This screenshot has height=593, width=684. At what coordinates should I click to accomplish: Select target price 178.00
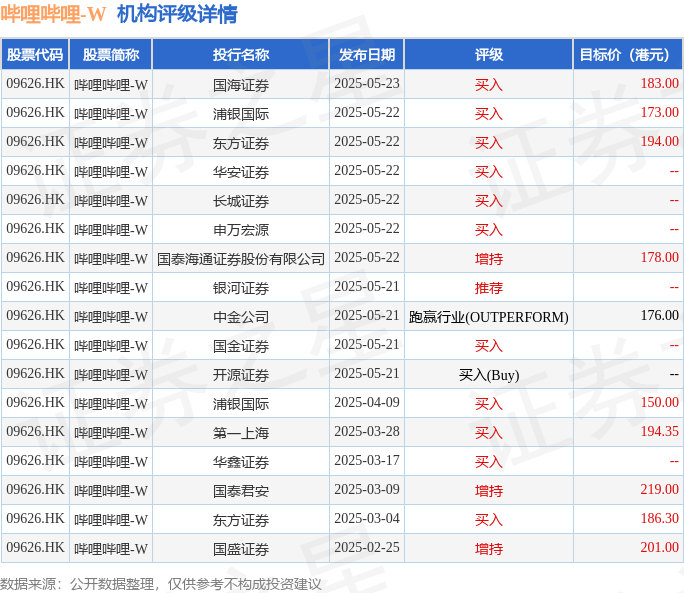[660, 257]
